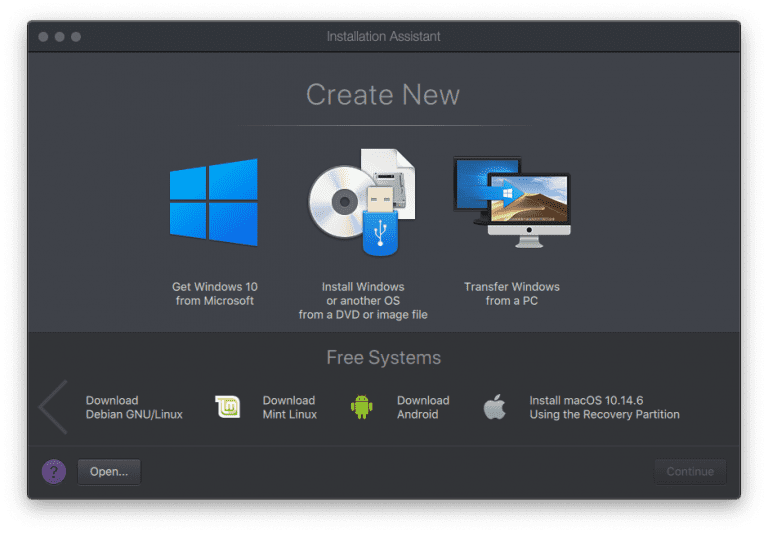Click the DVD and USB install icon
The image size is (768, 533).
[x=362, y=202]
